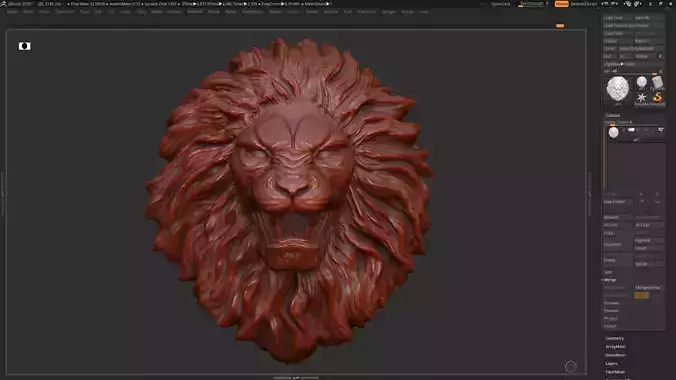
Task: Click Make PolyMesh3D button
Action: point(641,49)
